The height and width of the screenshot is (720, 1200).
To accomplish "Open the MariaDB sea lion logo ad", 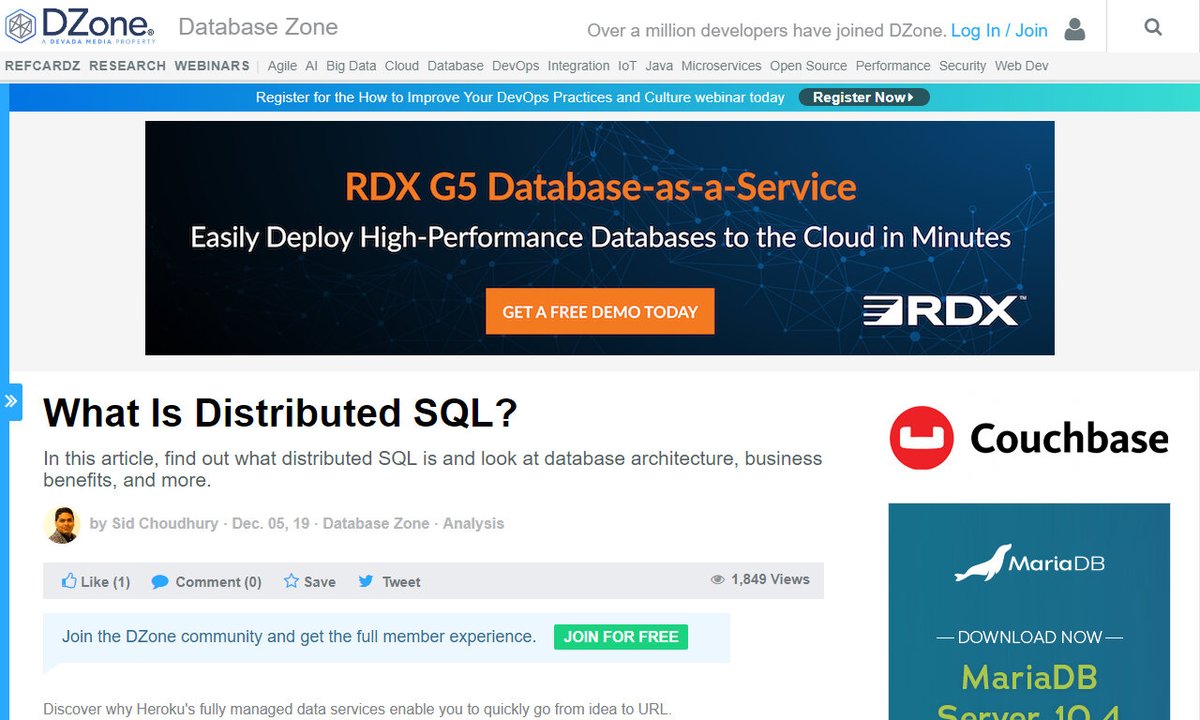I will pos(1029,562).
